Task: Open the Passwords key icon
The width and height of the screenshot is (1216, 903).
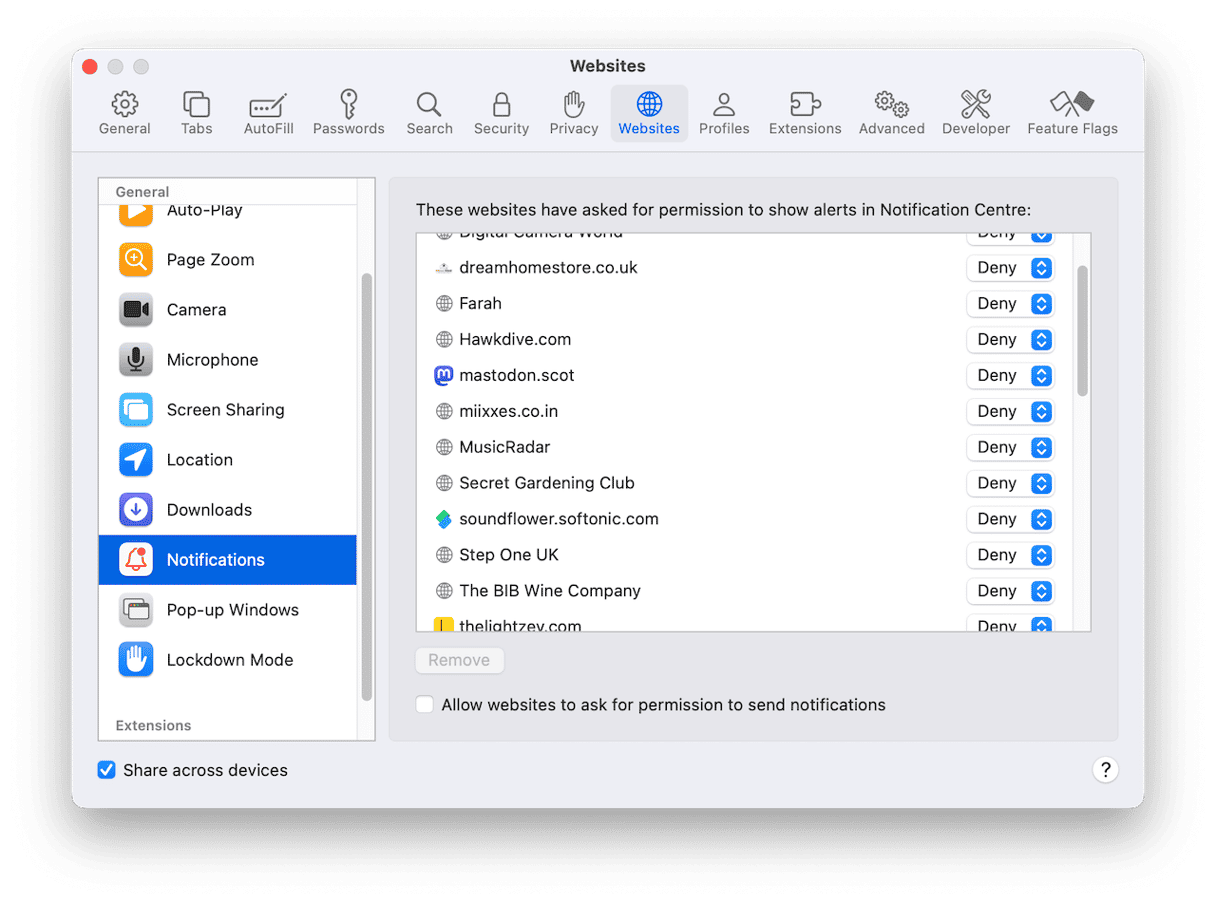Action: click(x=348, y=104)
